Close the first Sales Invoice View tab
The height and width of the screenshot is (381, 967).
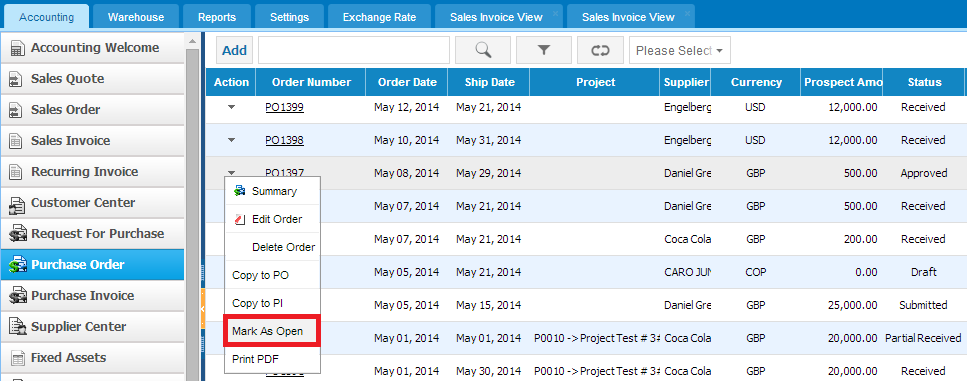pyautogui.click(x=556, y=13)
